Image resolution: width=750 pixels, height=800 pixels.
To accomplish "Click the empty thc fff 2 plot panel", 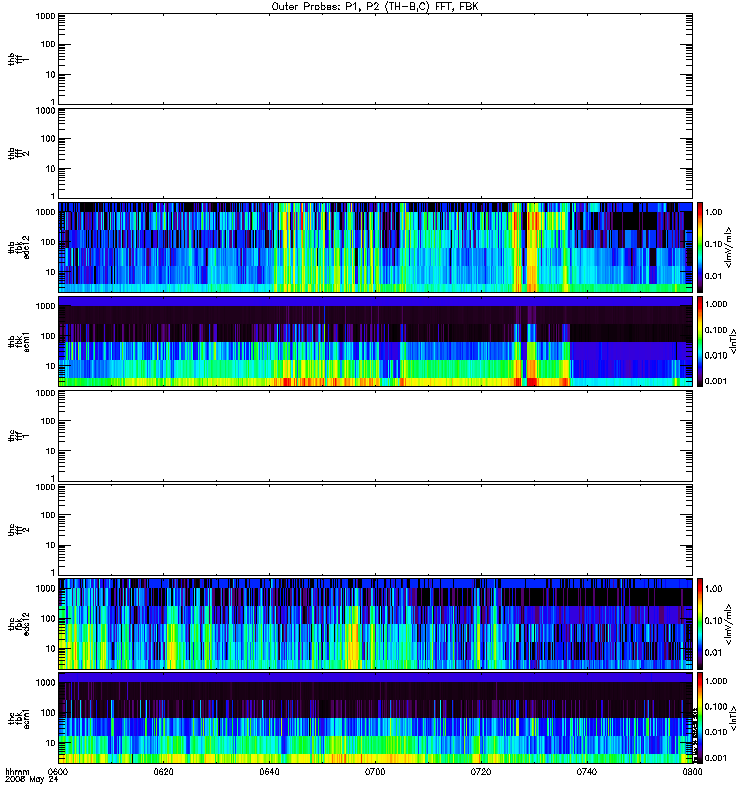I will tap(375, 530).
